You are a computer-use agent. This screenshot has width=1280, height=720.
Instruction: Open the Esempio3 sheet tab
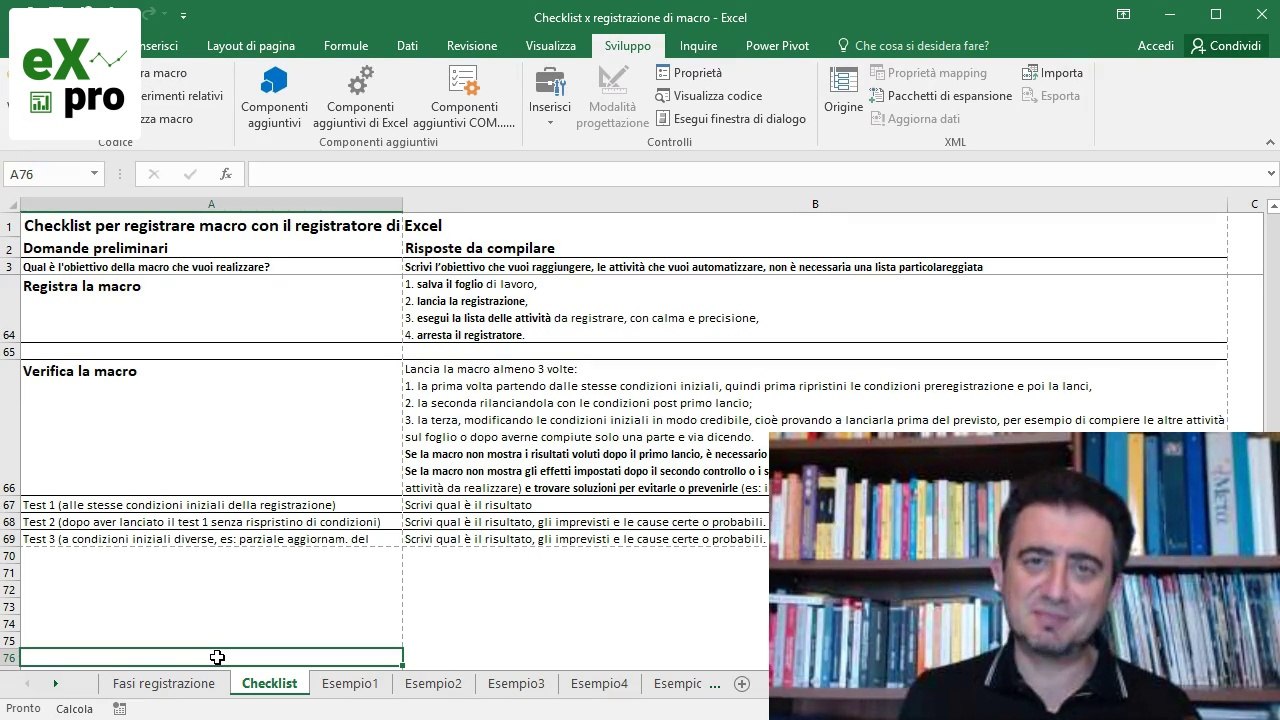click(516, 684)
